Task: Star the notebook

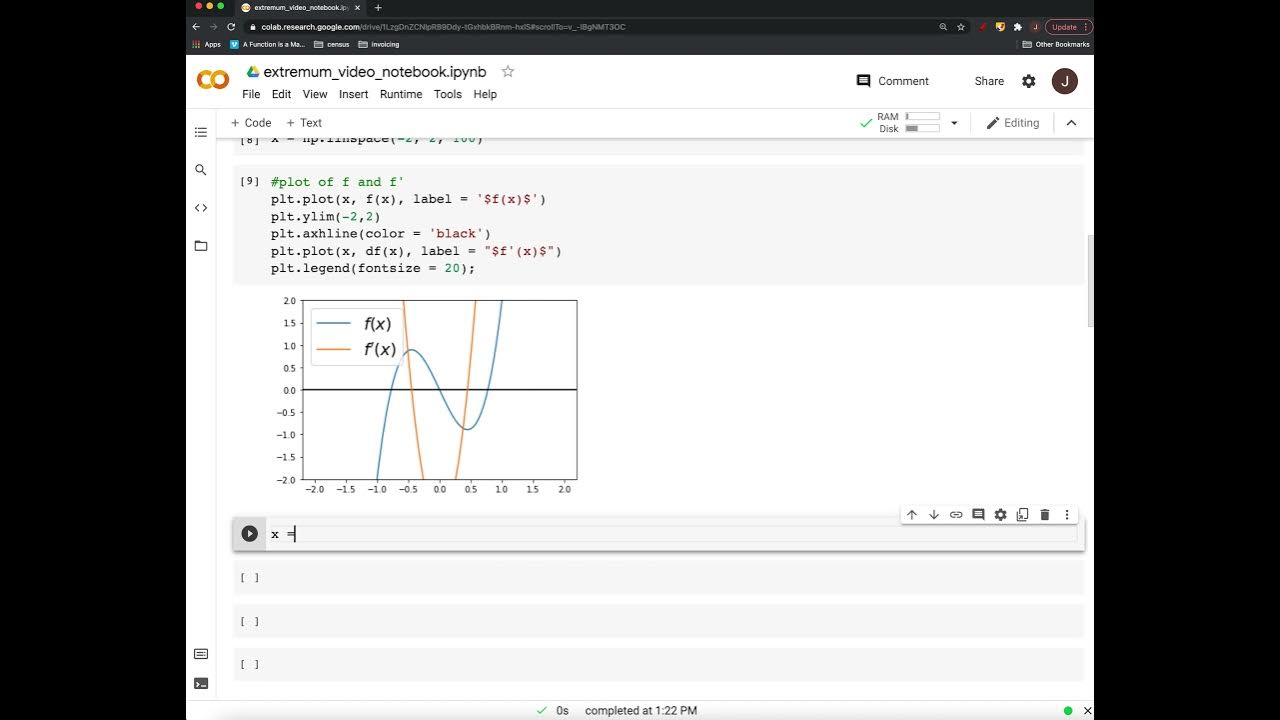Action: [x=507, y=71]
